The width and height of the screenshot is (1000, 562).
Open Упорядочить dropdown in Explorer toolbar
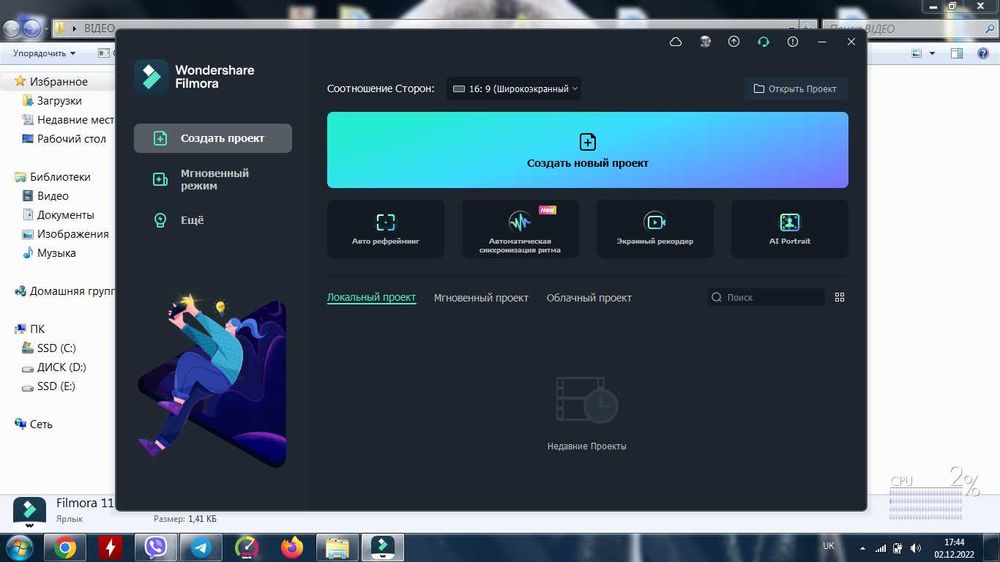pos(44,54)
